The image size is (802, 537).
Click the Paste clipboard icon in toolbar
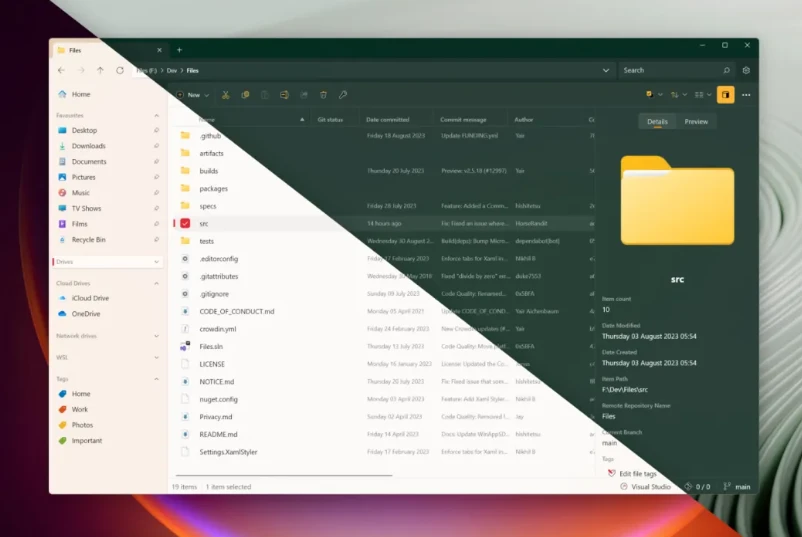click(264, 95)
